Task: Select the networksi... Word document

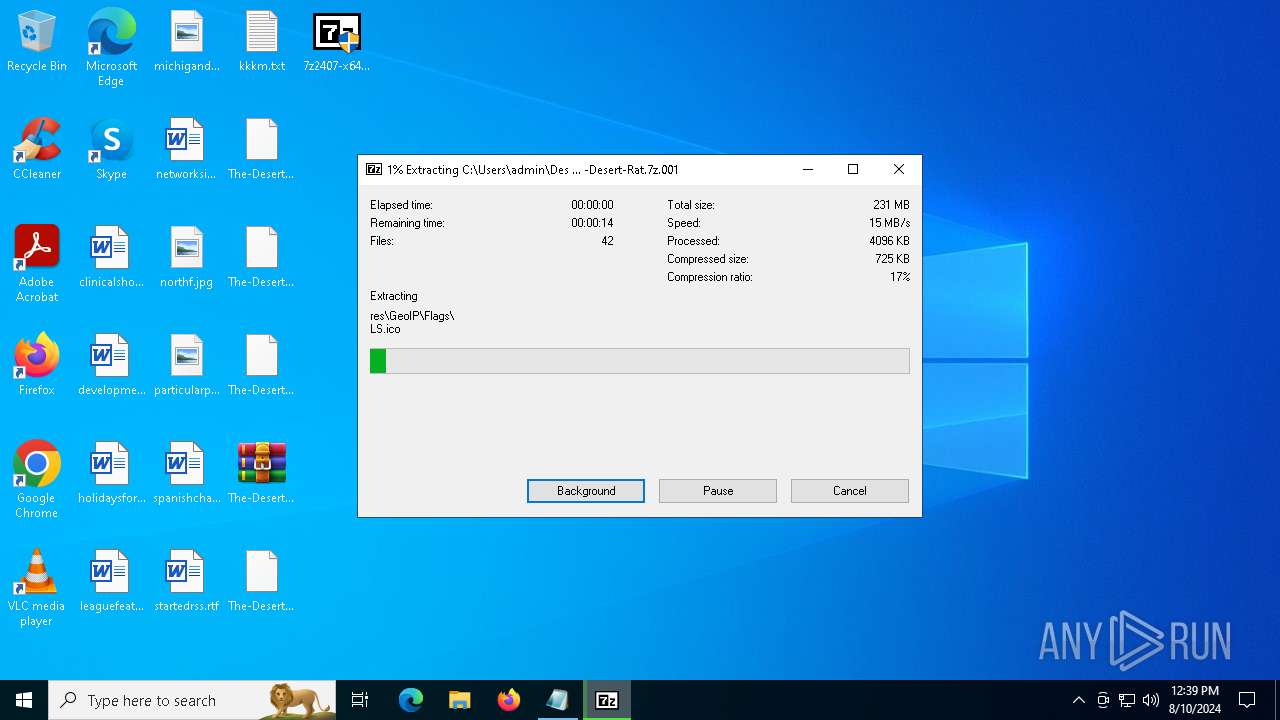Action: [x=186, y=150]
